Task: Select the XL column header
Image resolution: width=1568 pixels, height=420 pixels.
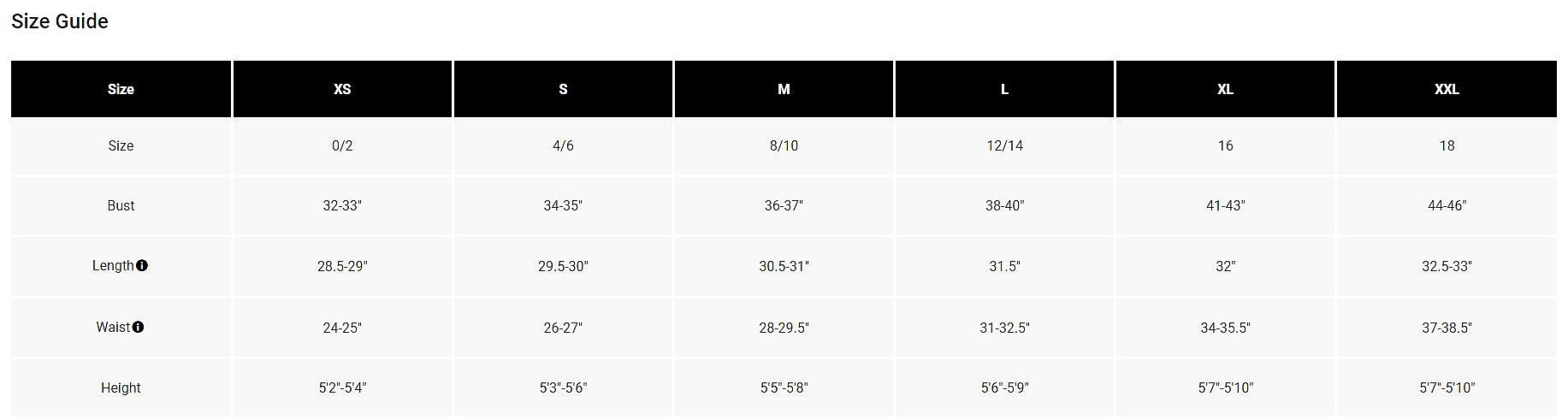Action: (1225, 89)
